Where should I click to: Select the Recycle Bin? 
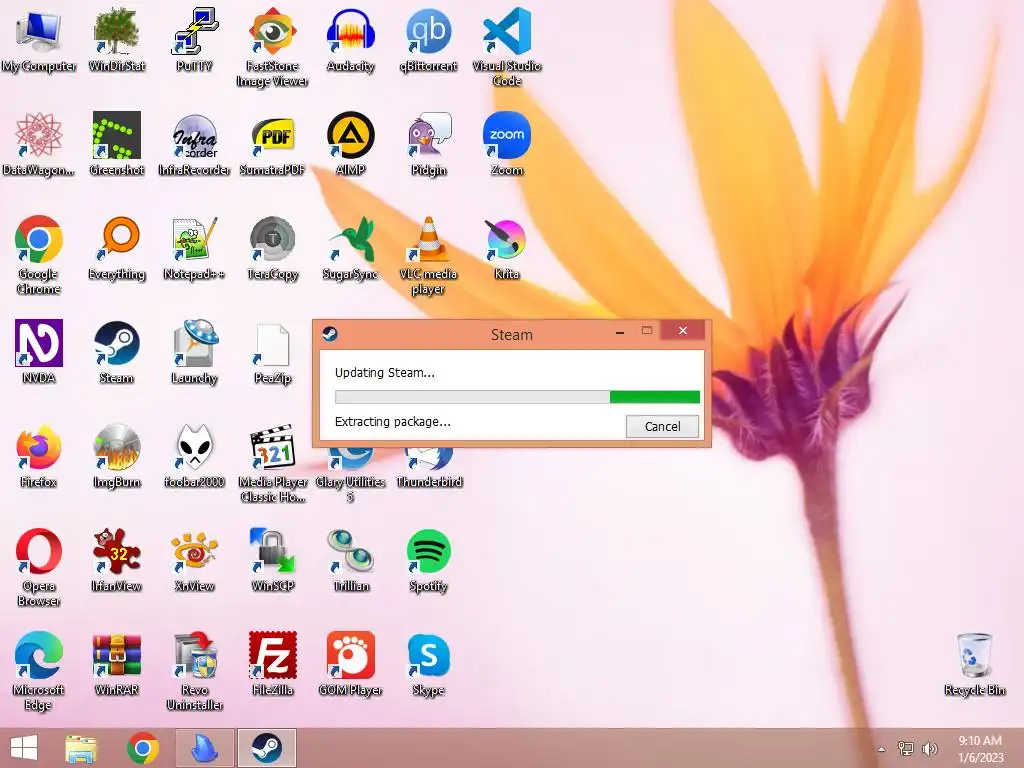[x=974, y=664]
